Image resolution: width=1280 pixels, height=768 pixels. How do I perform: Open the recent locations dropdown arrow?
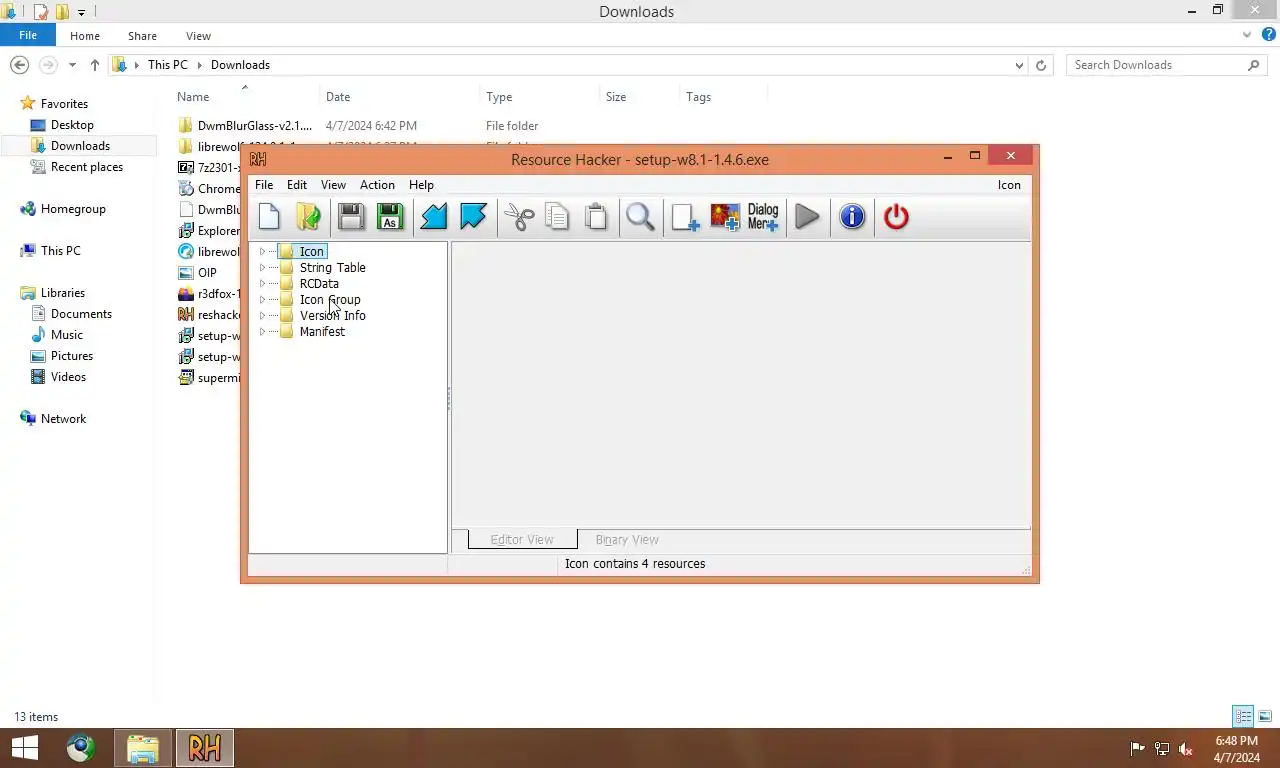coord(72,65)
